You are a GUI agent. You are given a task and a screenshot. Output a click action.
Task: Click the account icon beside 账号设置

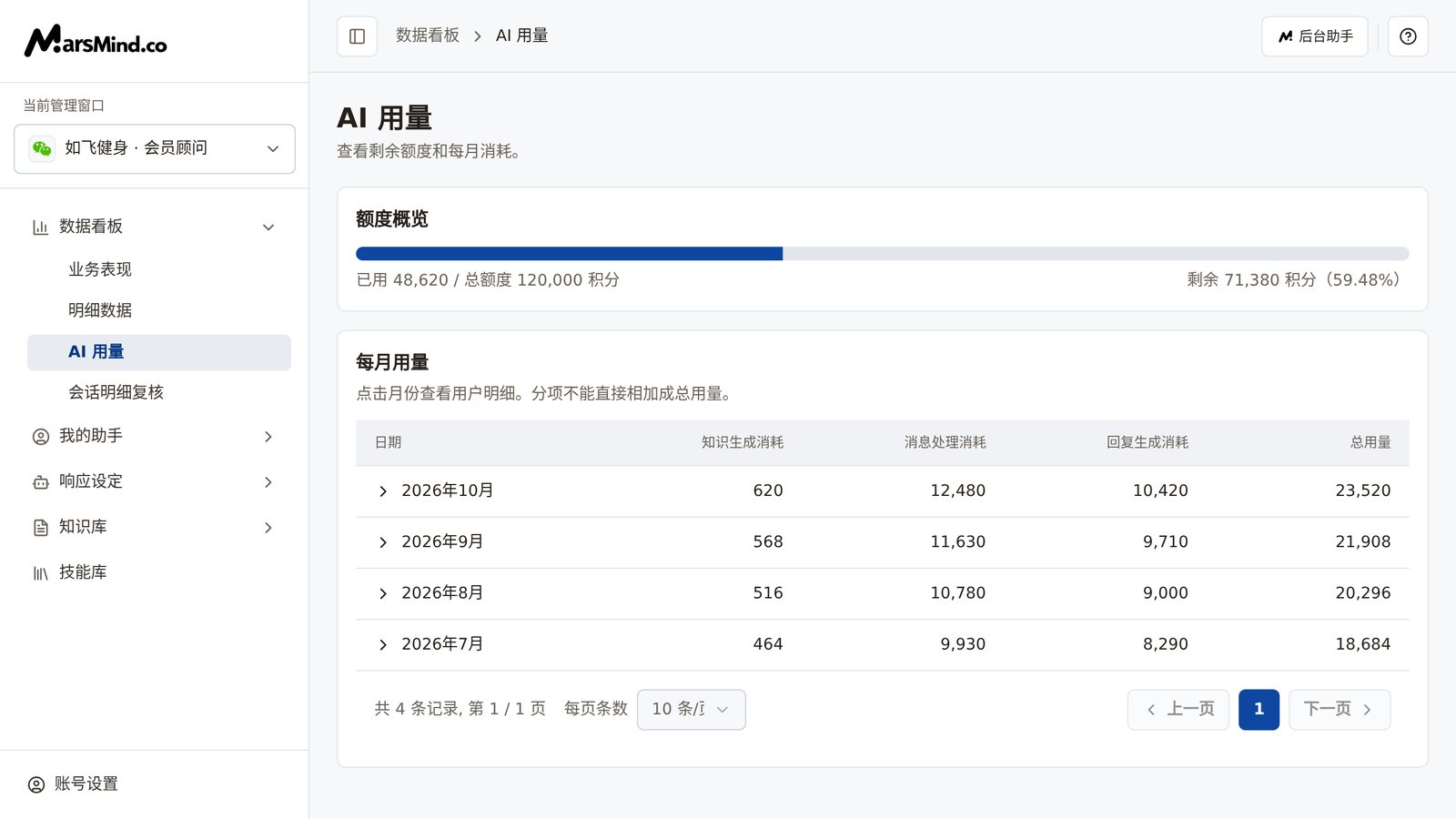pyautogui.click(x=36, y=784)
